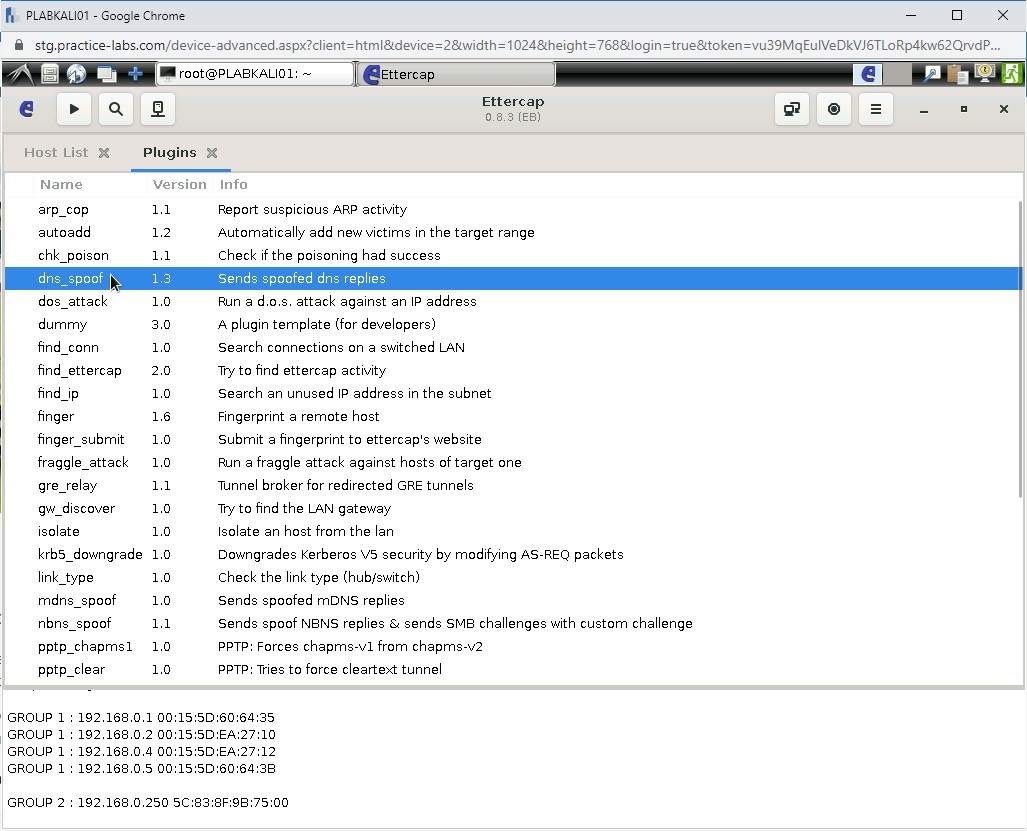
Task: Open the web browser icon on top panel
Action: (x=76, y=73)
